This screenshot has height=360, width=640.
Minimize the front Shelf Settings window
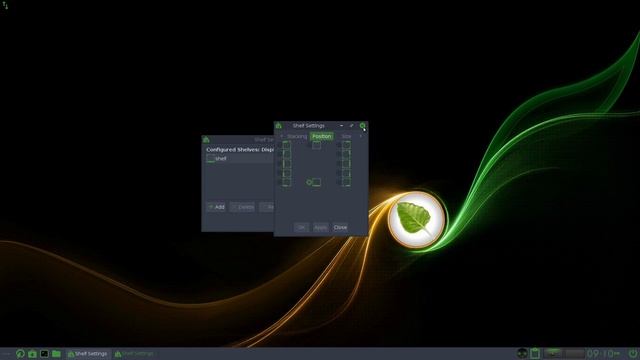[x=342, y=126]
